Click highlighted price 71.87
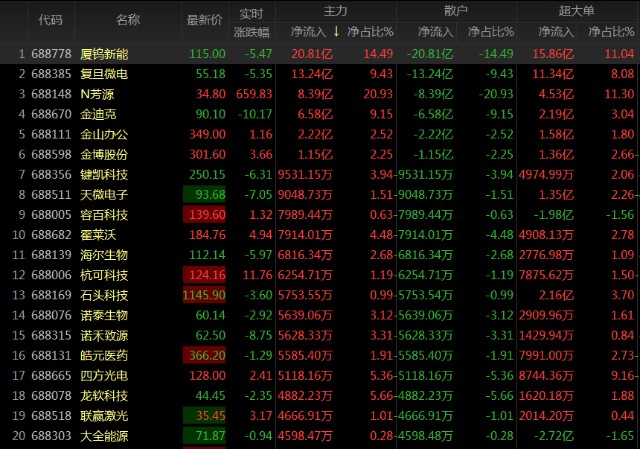The height and width of the screenshot is (449, 640). (x=204, y=436)
